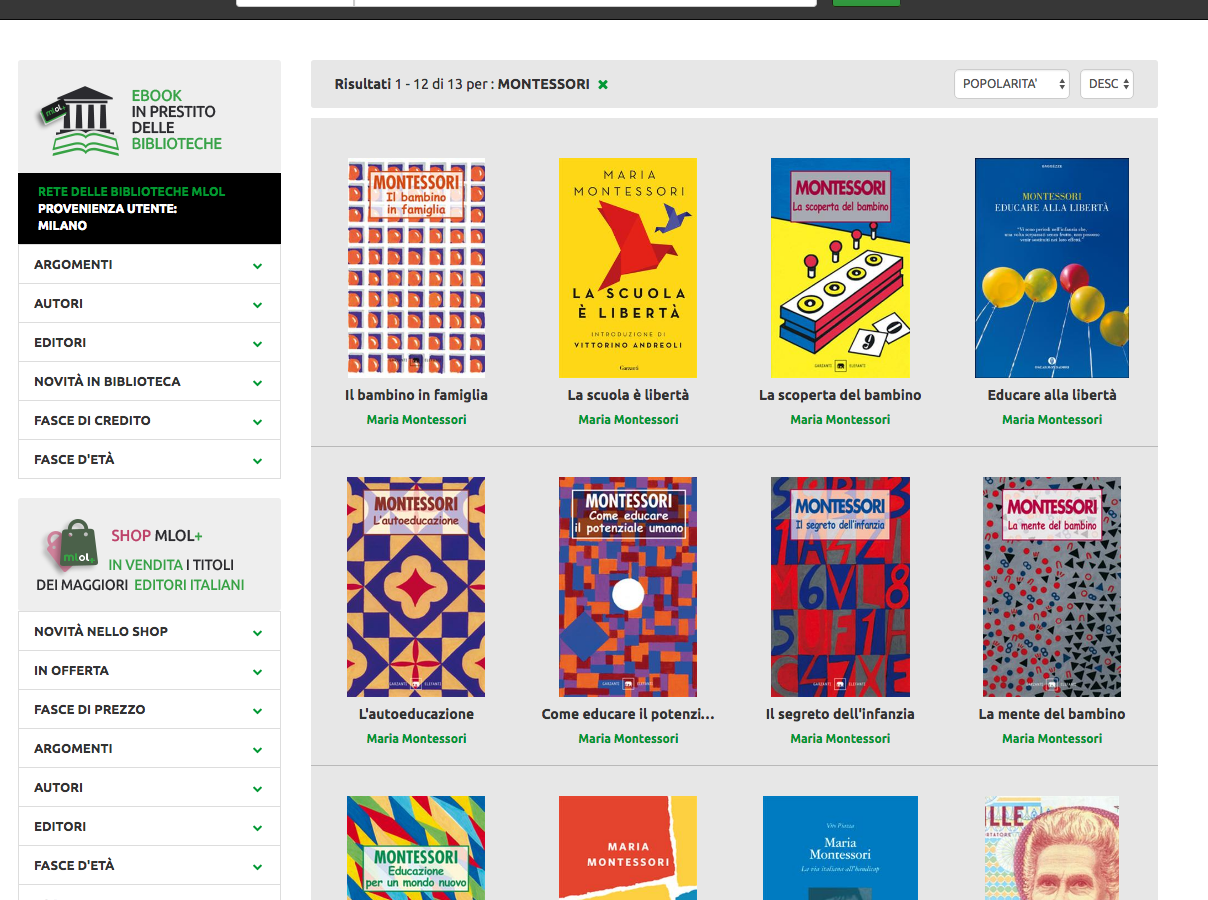1208x900 pixels.
Task: Expand the AUTORI section under Ebook in prestito
Action: tap(149, 304)
